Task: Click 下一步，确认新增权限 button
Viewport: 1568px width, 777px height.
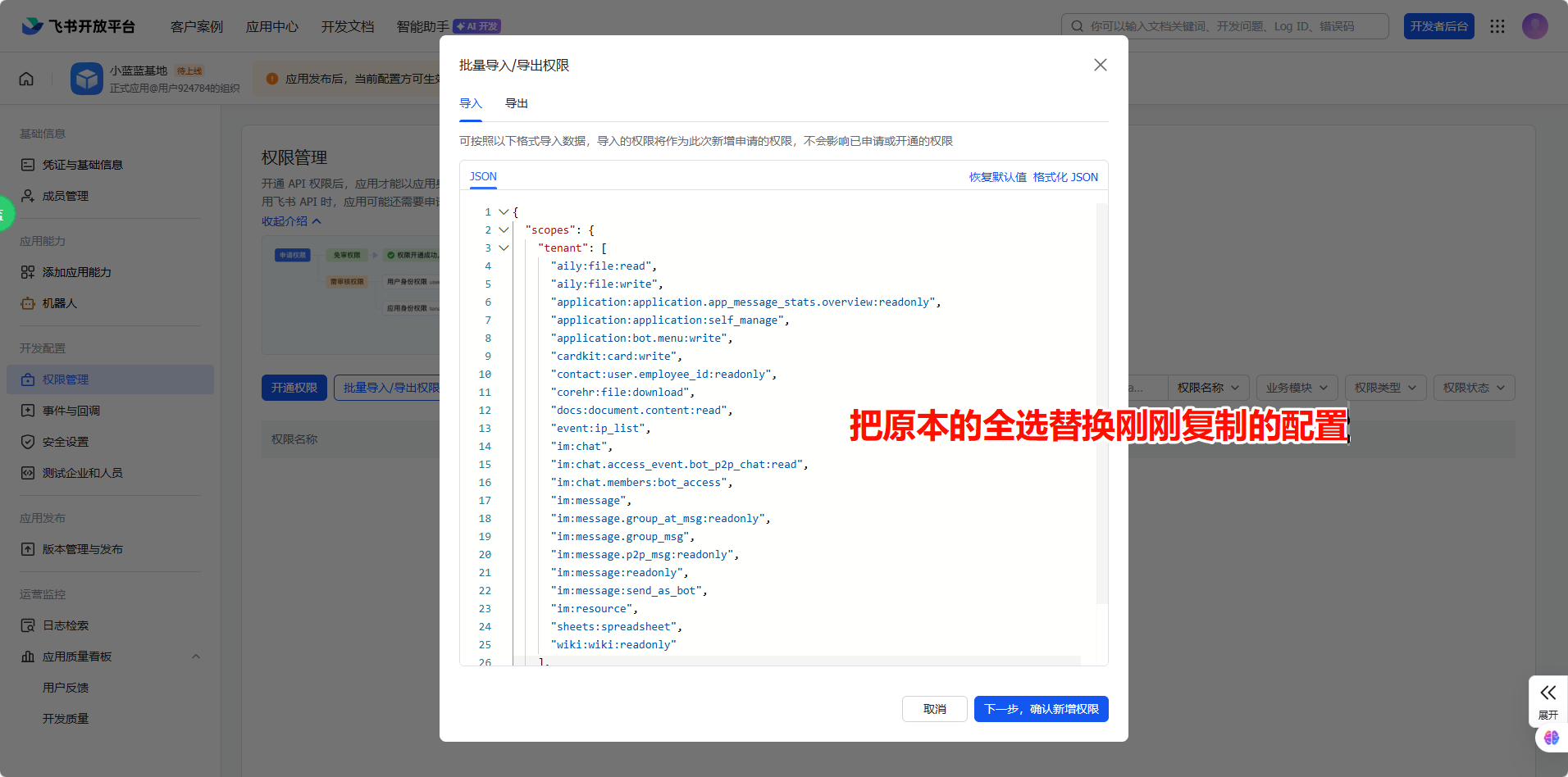Action: point(1041,708)
